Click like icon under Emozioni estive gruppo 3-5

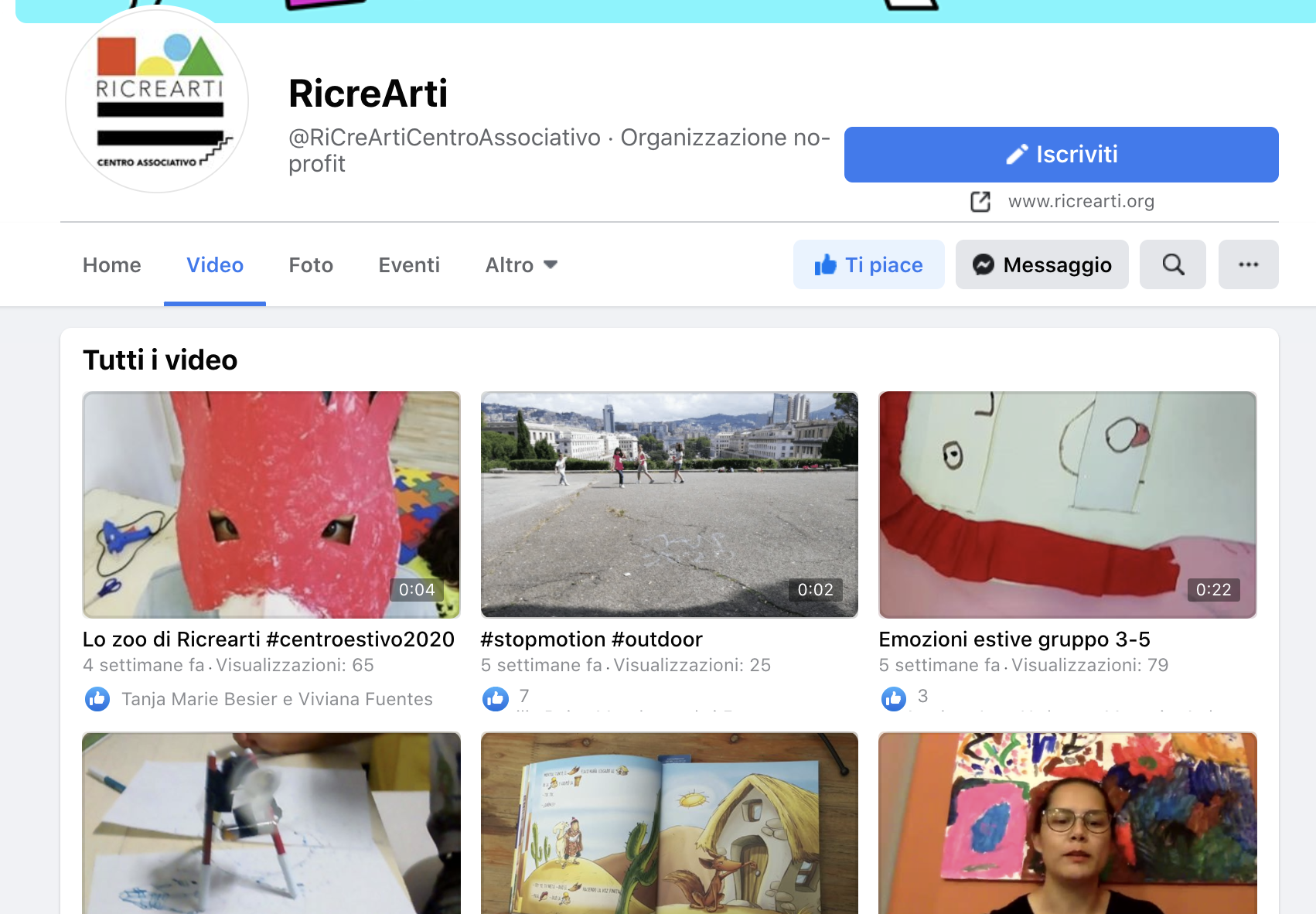click(894, 699)
